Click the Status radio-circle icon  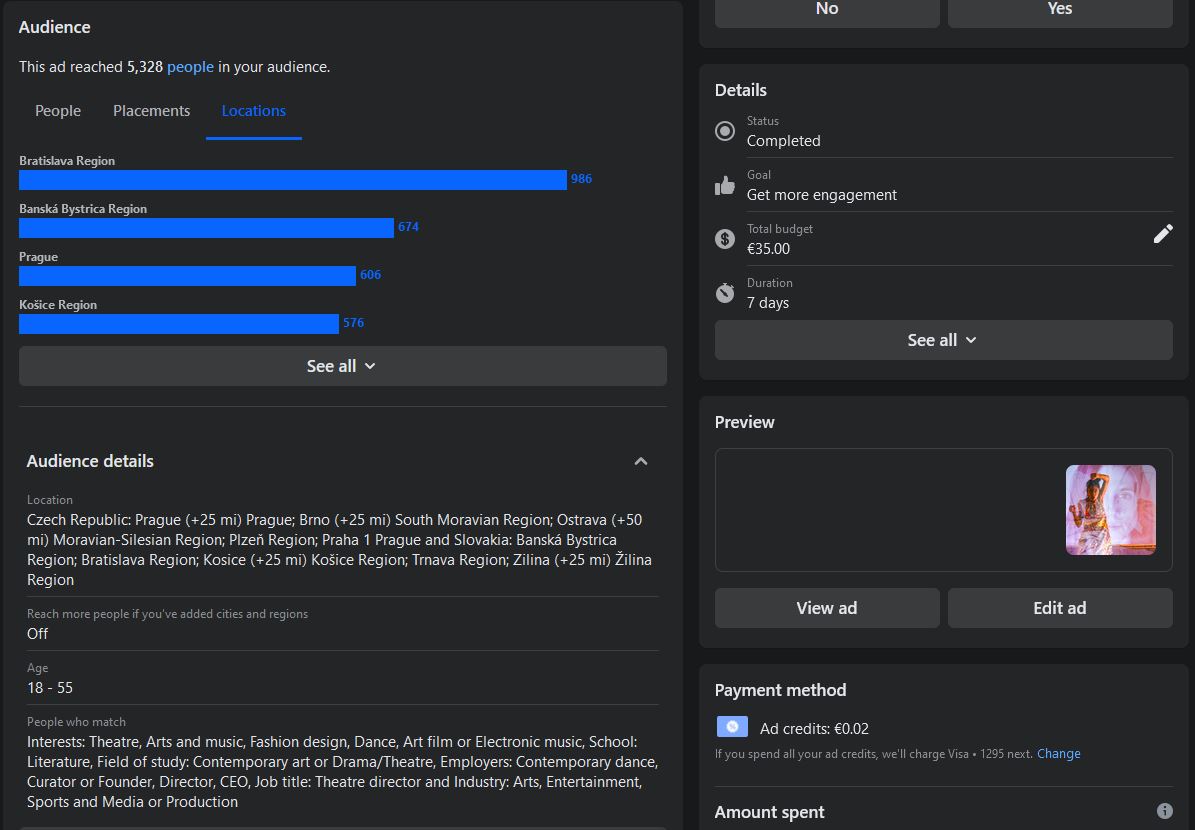pos(725,131)
